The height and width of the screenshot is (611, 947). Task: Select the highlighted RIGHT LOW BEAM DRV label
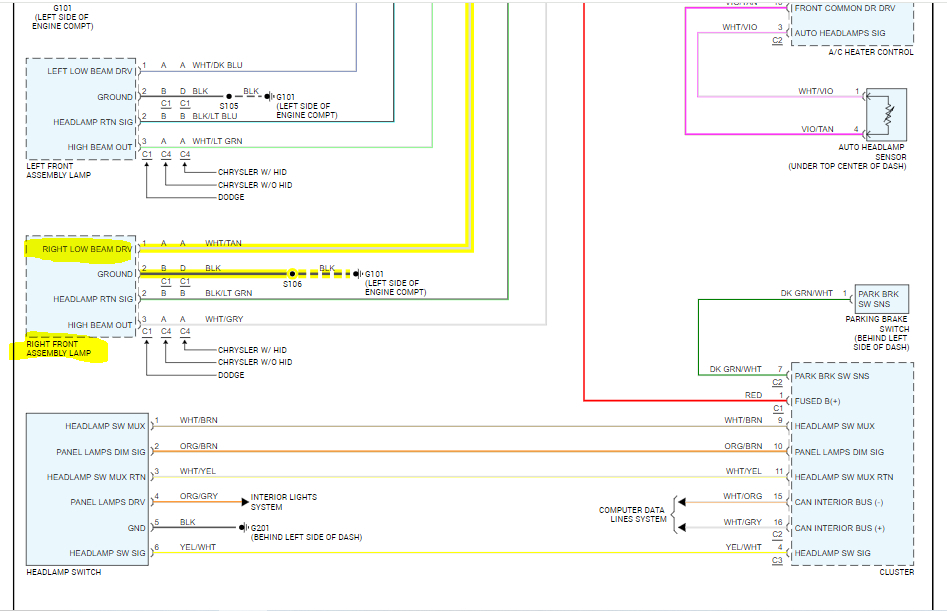coord(87,249)
